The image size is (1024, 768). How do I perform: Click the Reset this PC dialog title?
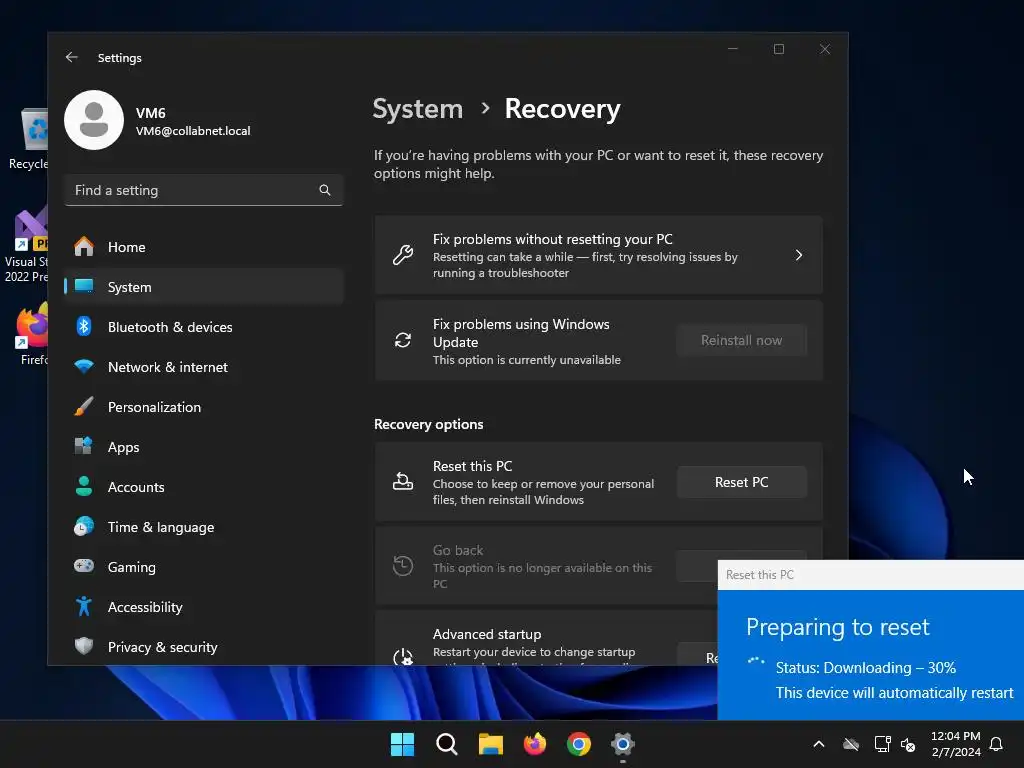(x=760, y=575)
